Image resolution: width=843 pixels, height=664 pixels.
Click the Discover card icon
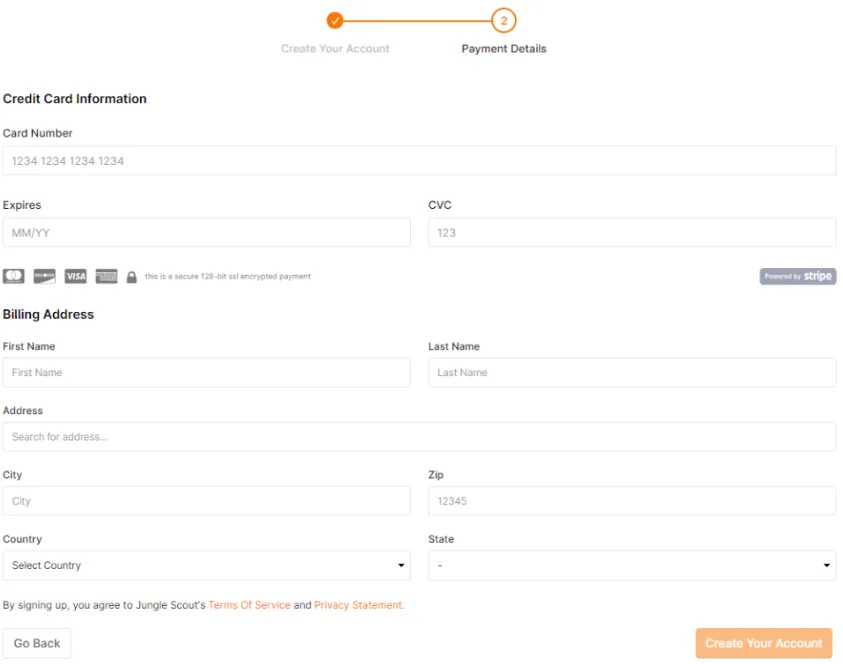pos(45,276)
